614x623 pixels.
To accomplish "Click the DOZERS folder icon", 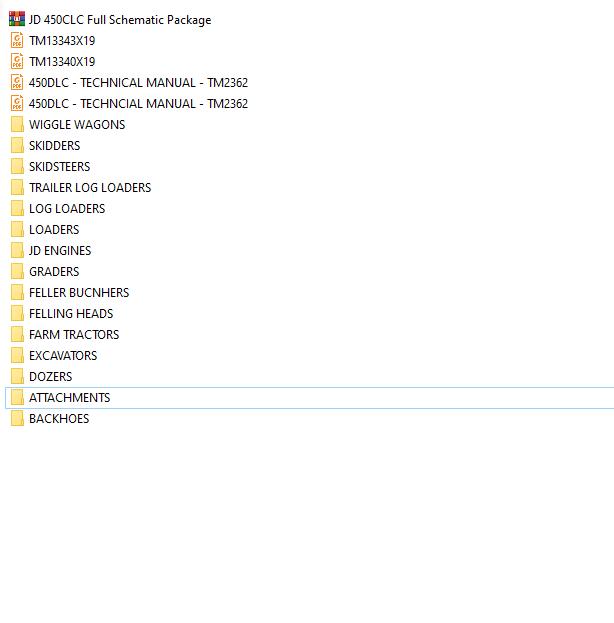I will tap(17, 376).
